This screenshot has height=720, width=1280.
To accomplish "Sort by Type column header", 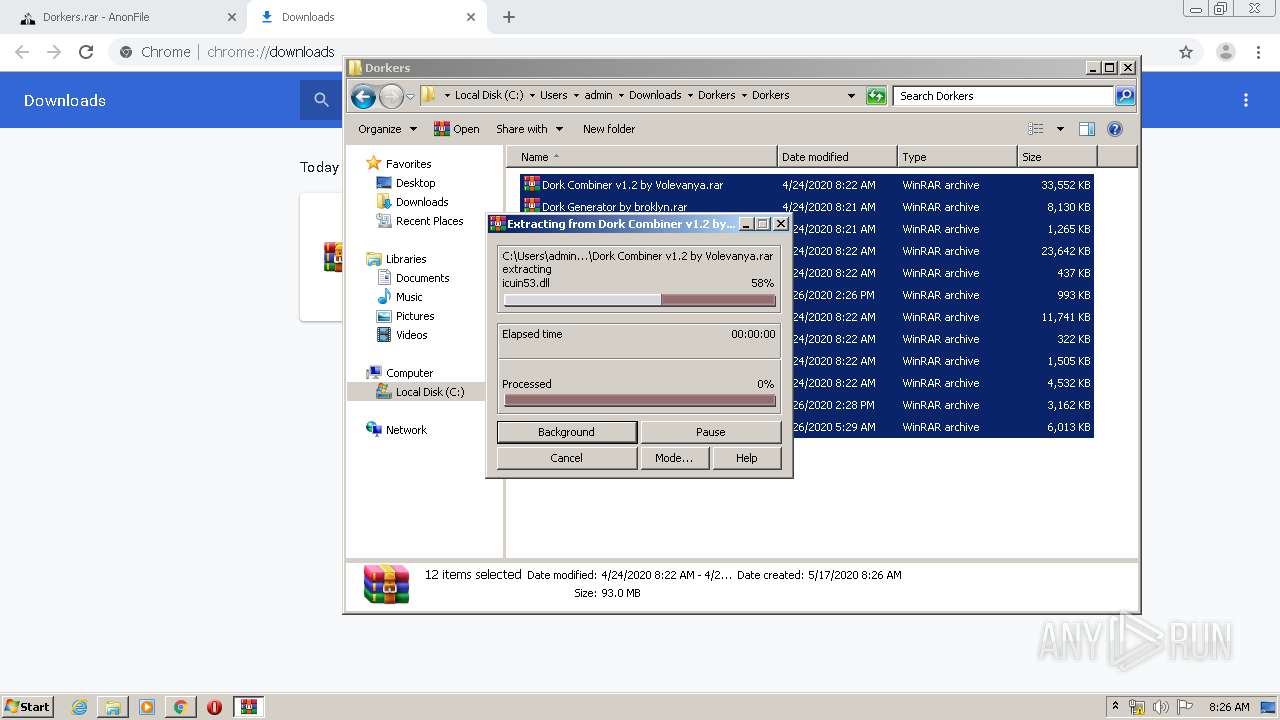I will [957, 157].
